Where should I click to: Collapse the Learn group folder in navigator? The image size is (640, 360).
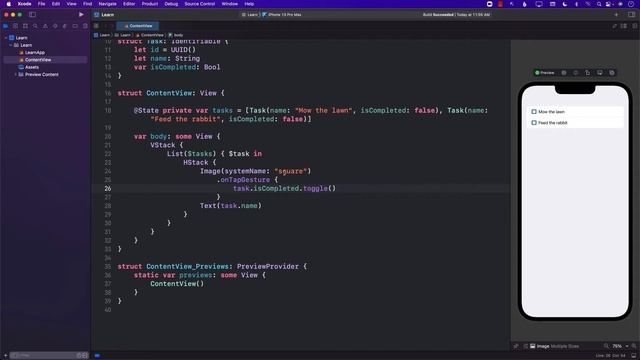[11, 45]
